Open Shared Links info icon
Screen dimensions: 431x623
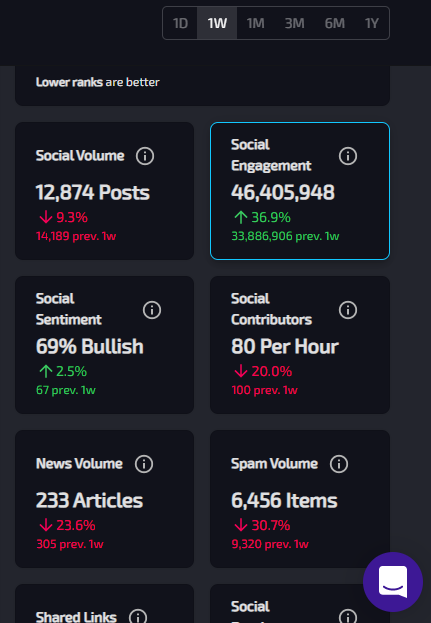point(138,617)
